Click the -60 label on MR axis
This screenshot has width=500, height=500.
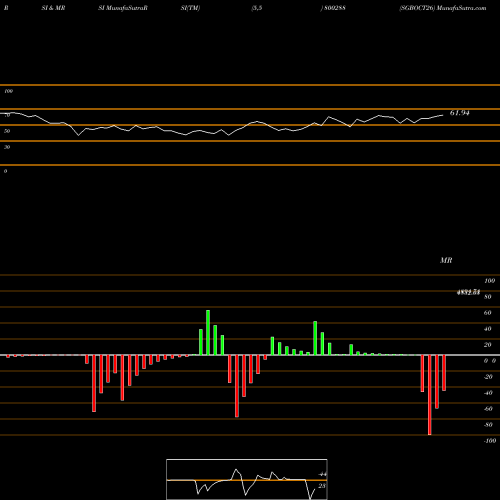488,409
